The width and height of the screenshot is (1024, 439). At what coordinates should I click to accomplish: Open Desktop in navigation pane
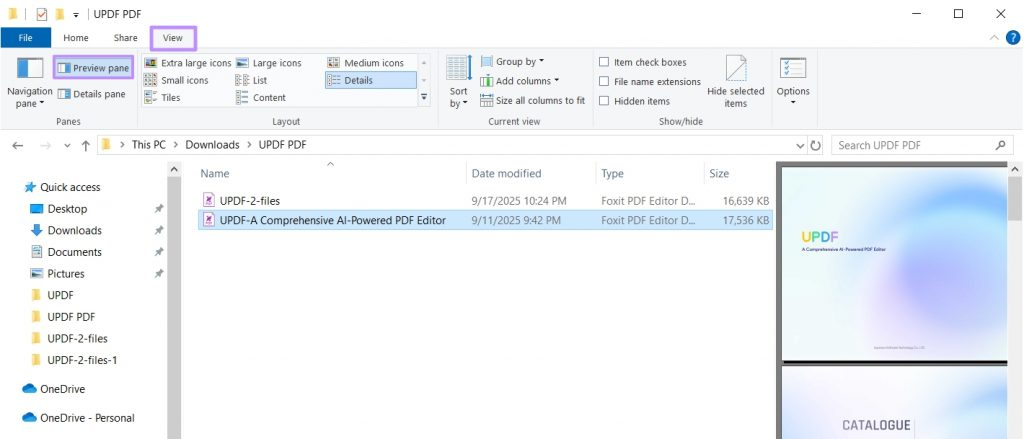pyautogui.click(x=59, y=208)
